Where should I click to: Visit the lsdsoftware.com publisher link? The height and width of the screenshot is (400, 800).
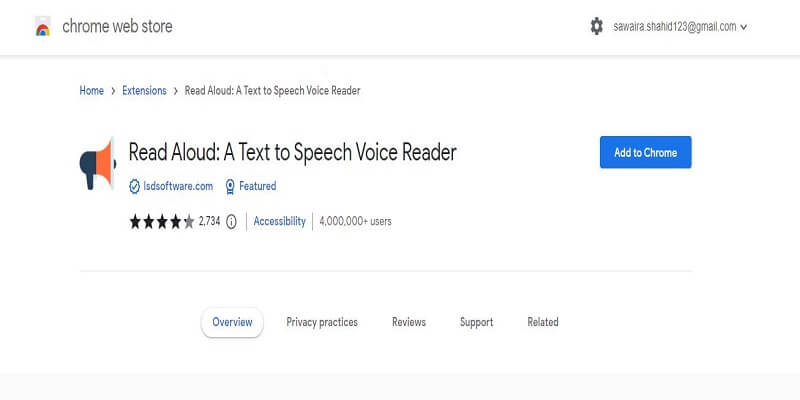point(178,186)
